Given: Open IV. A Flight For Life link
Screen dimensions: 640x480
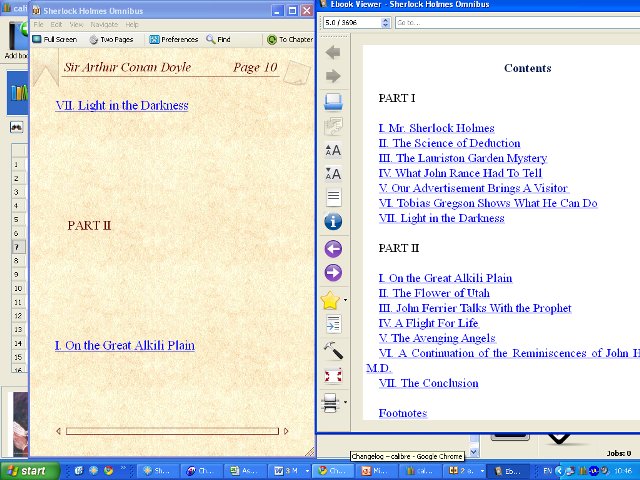Looking at the screenshot, I should tap(428, 323).
